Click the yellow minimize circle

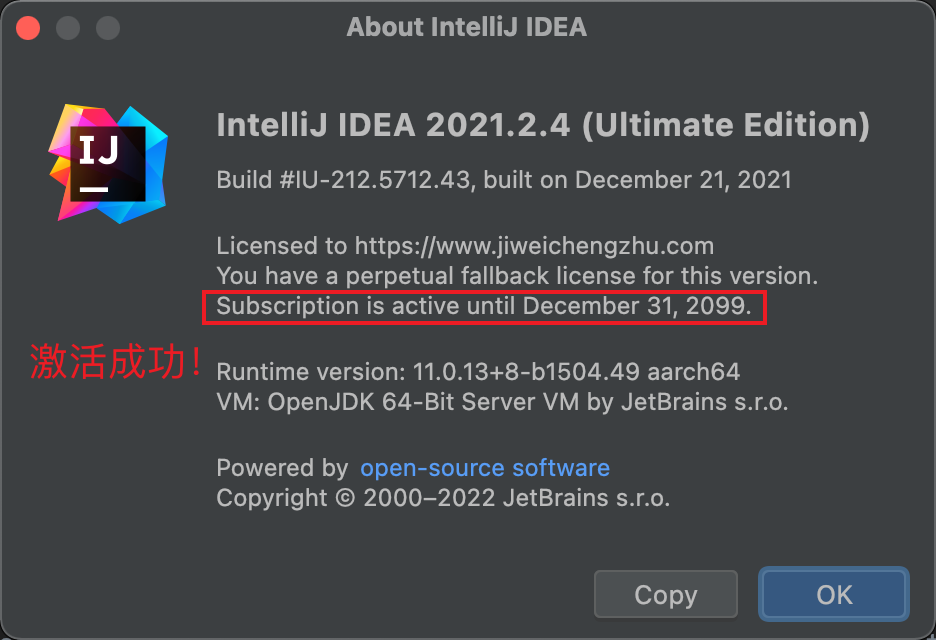coord(67,28)
